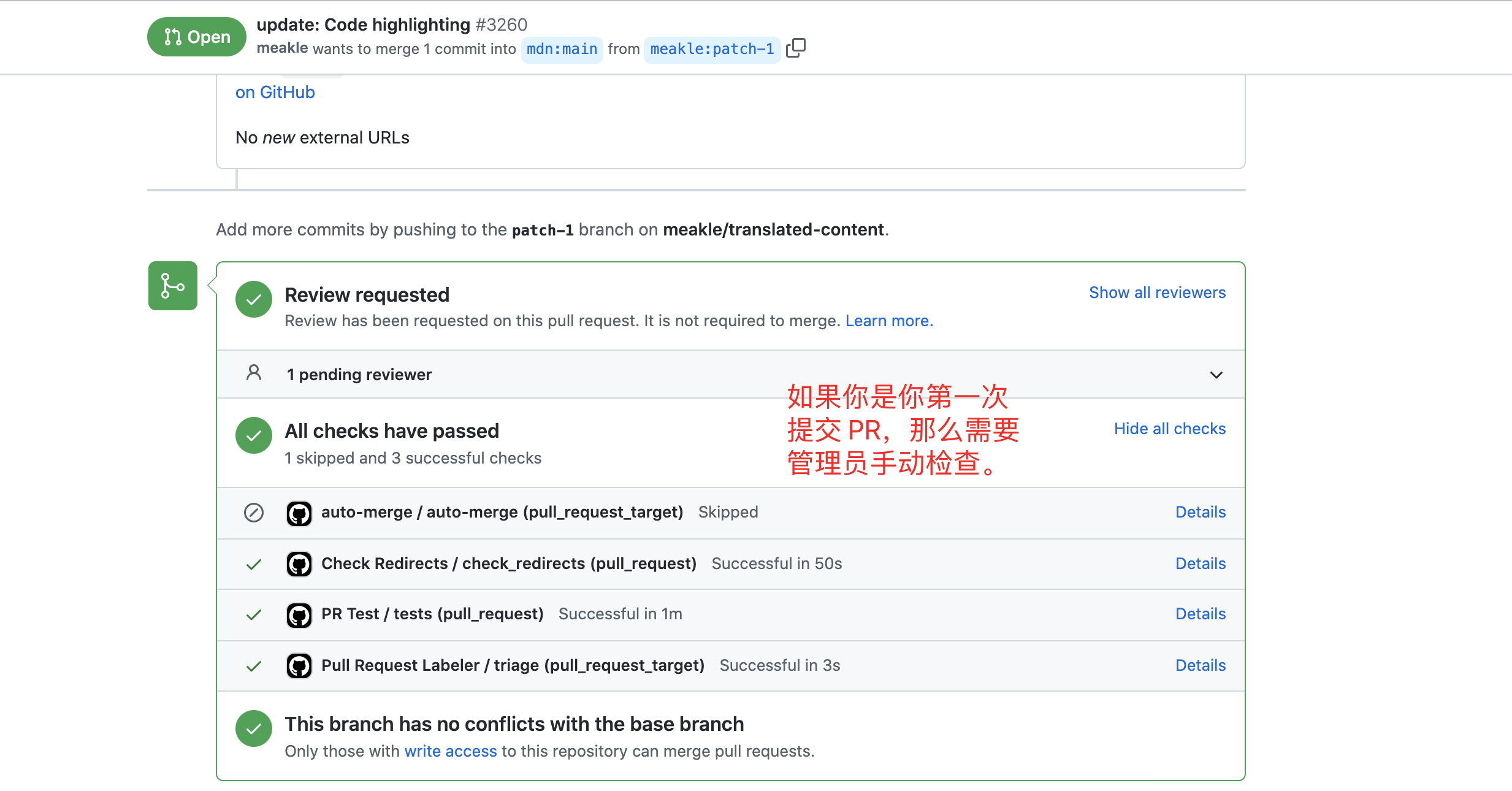Viewport: 1512px width, 791px height.
Task: Expand the 1 pending reviewer chevron
Action: click(1216, 375)
